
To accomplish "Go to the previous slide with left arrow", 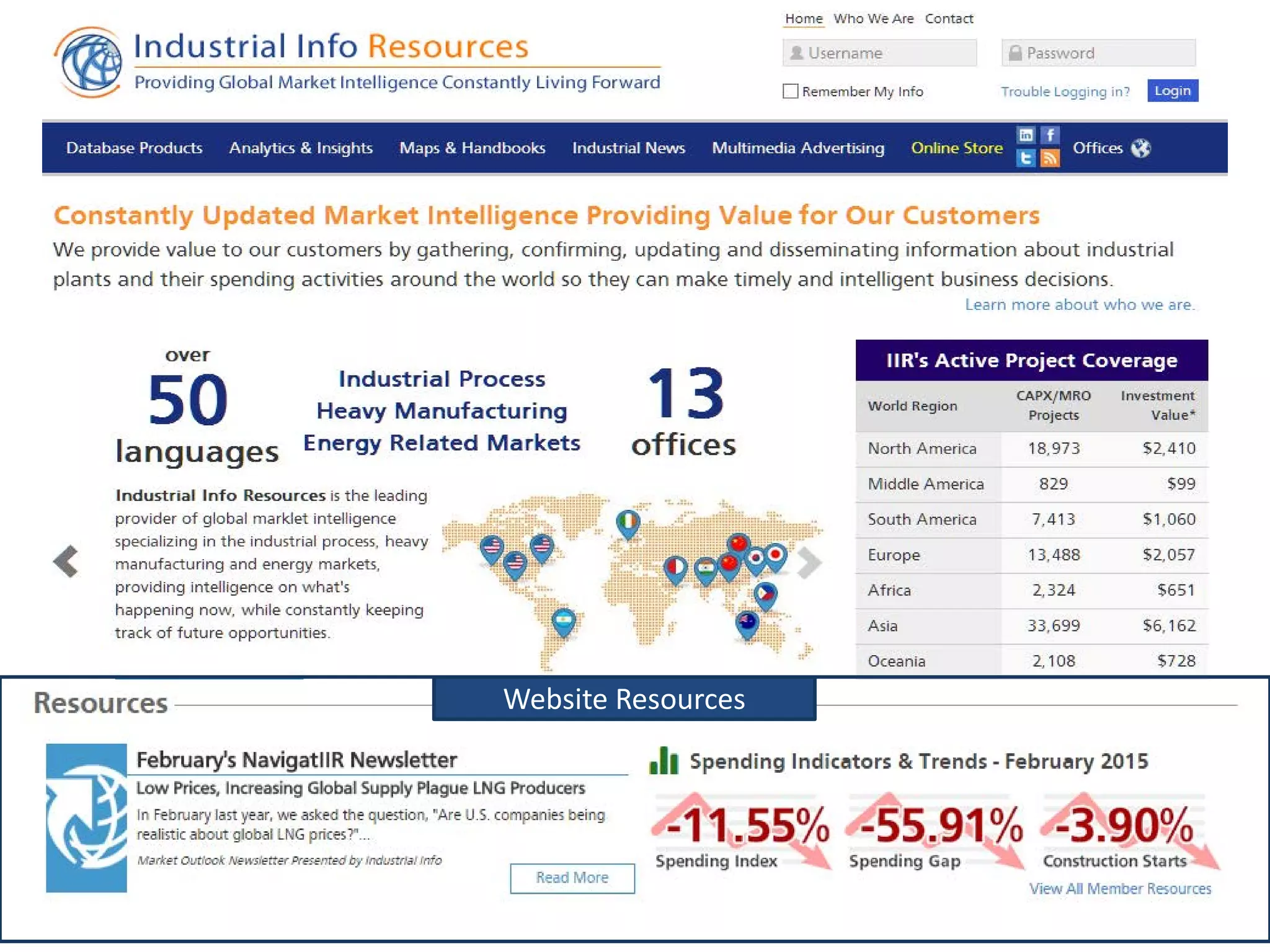I will 66,562.
